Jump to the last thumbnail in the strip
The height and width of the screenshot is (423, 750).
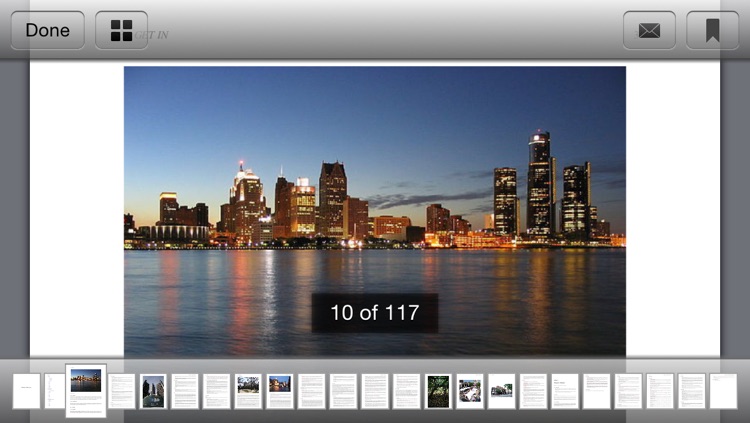pyautogui.click(x=723, y=391)
